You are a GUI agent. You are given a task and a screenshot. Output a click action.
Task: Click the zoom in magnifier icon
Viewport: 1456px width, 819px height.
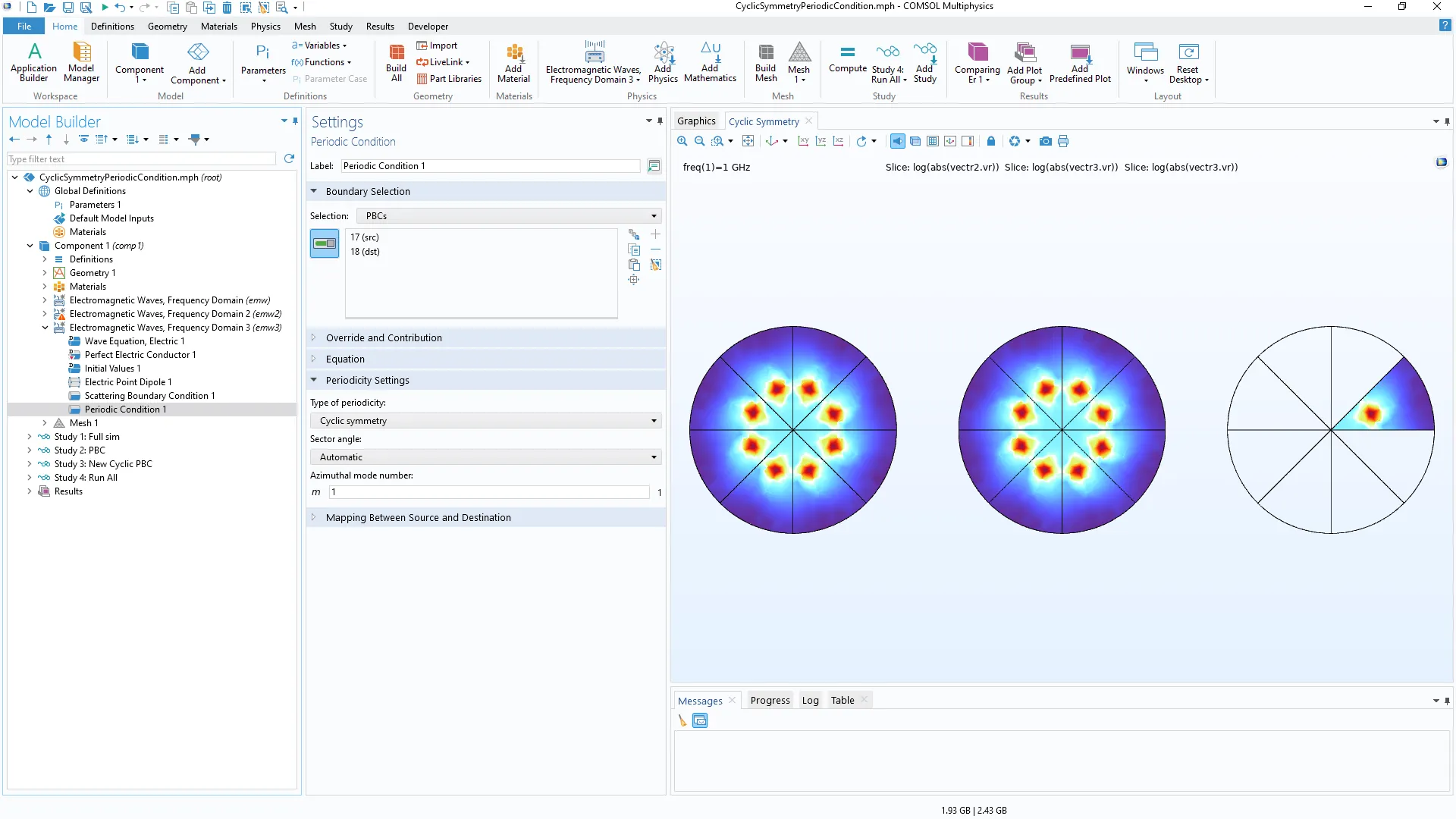tap(682, 141)
